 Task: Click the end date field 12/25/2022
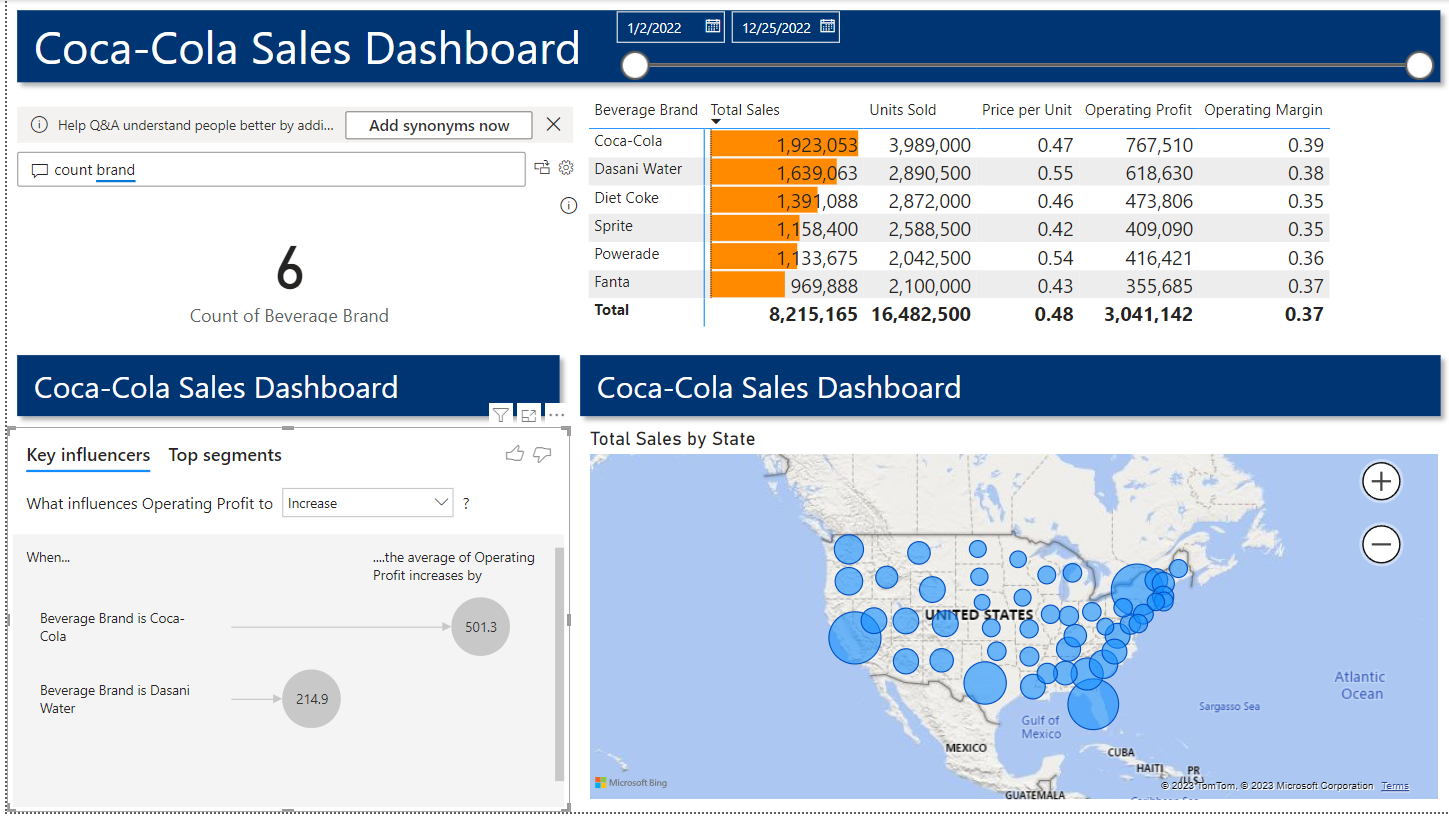(x=786, y=27)
